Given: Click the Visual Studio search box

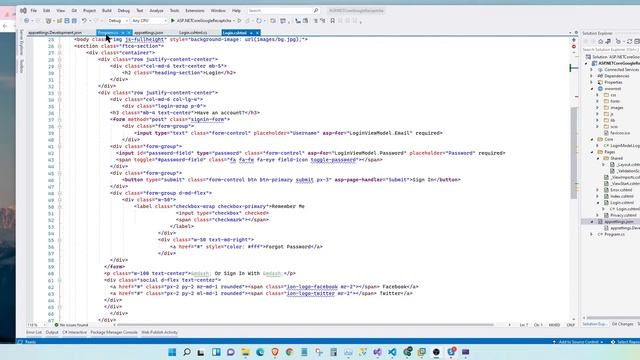Looking at the screenshot, I should [283, 11].
